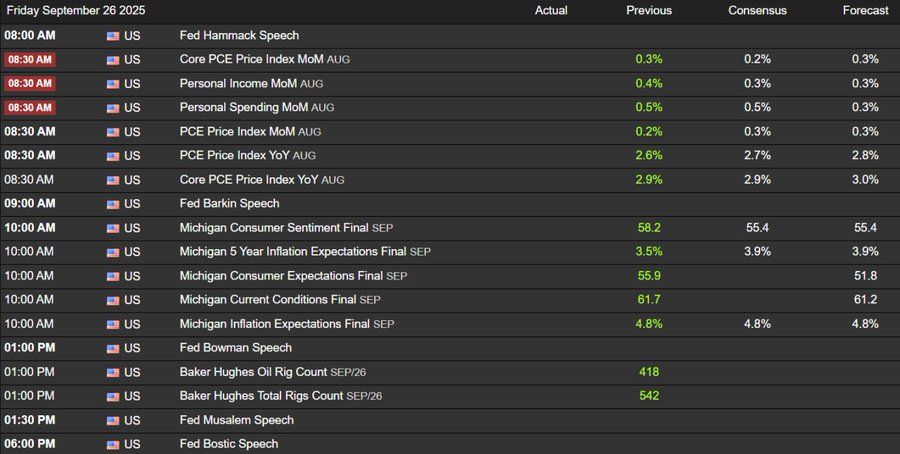This screenshot has height=454, width=900.
Task: Click previous value 58.2 for Michigan Consumer Sentiment
Action: [x=649, y=228]
